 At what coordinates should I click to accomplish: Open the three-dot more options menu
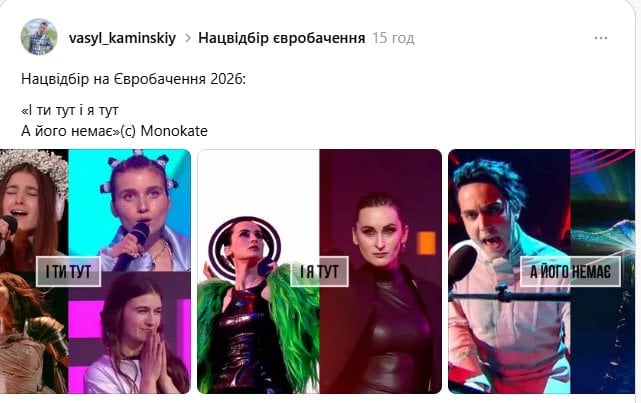point(601,38)
